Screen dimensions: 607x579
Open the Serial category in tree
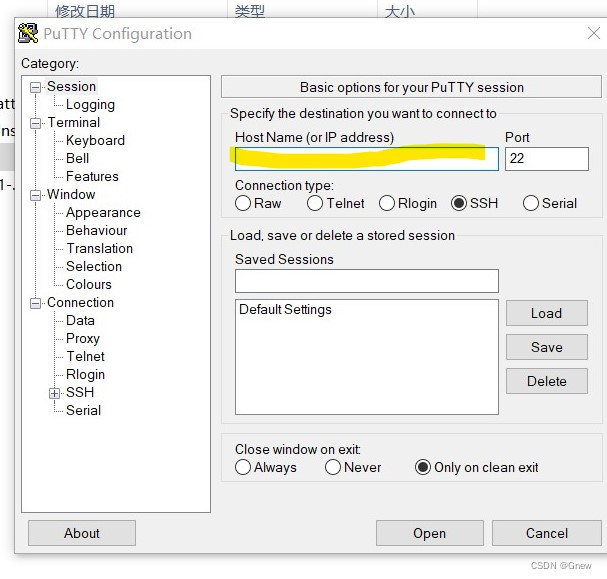click(x=83, y=410)
